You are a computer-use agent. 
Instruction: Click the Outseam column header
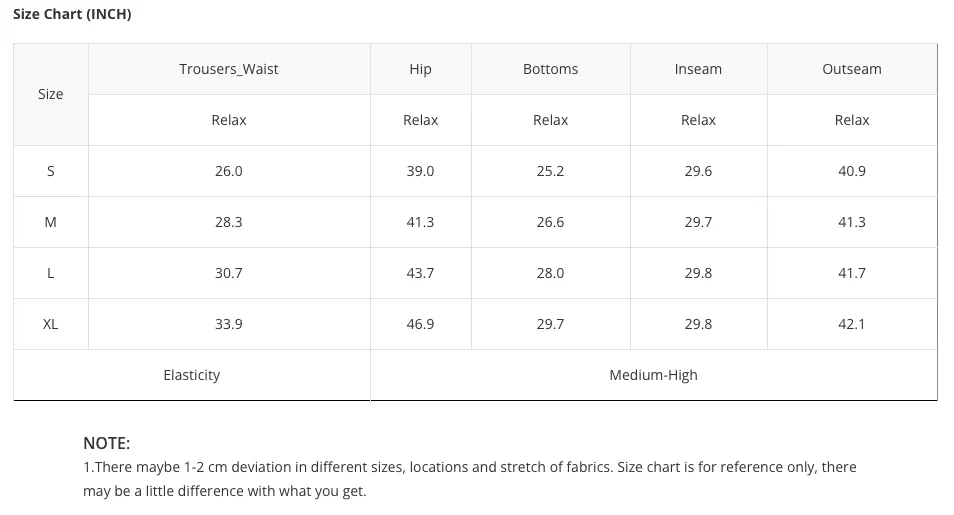[x=852, y=69]
